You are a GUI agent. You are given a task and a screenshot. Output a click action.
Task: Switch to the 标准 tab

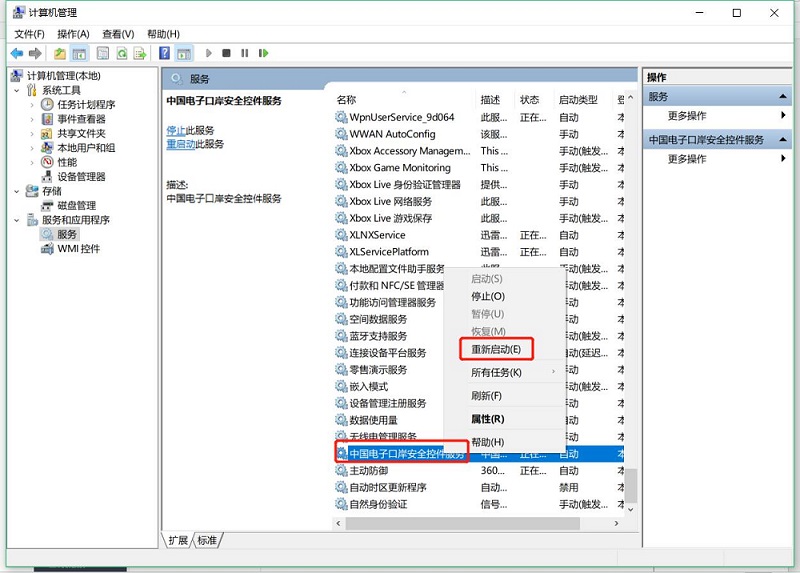coord(207,540)
